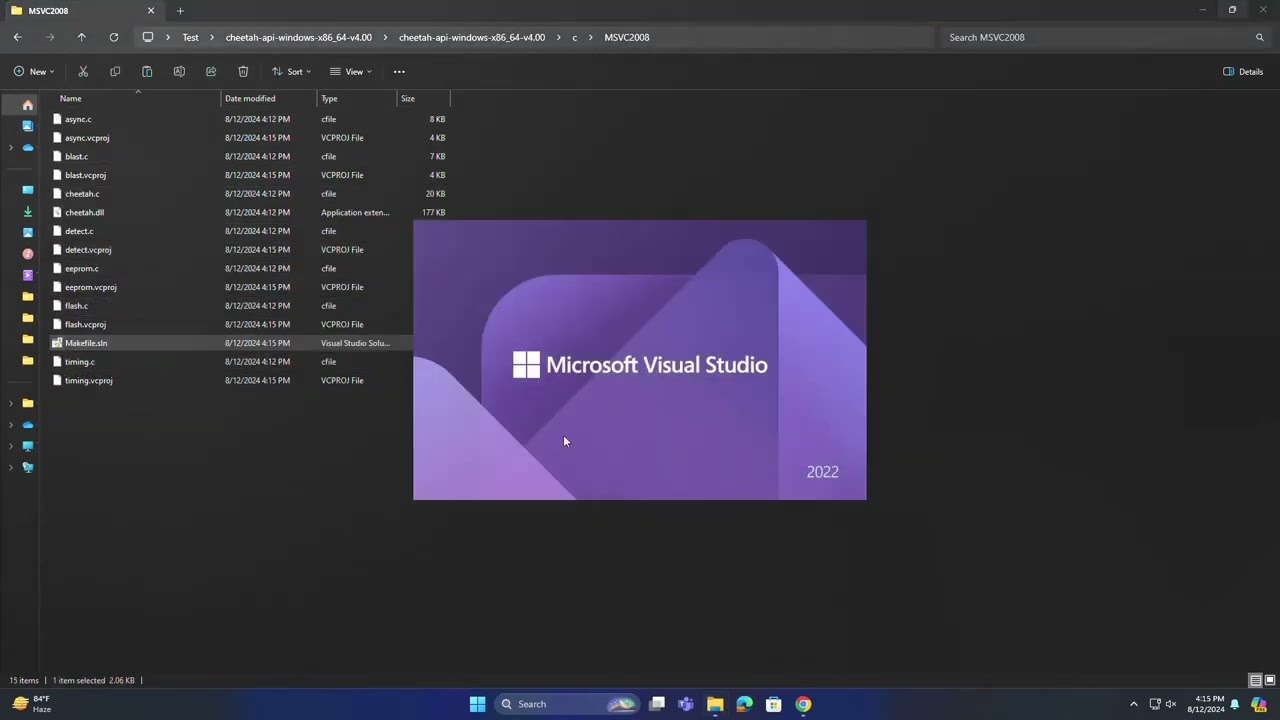This screenshot has height=720, width=1280.
Task: Show hidden system tray icons
Action: point(1133,704)
